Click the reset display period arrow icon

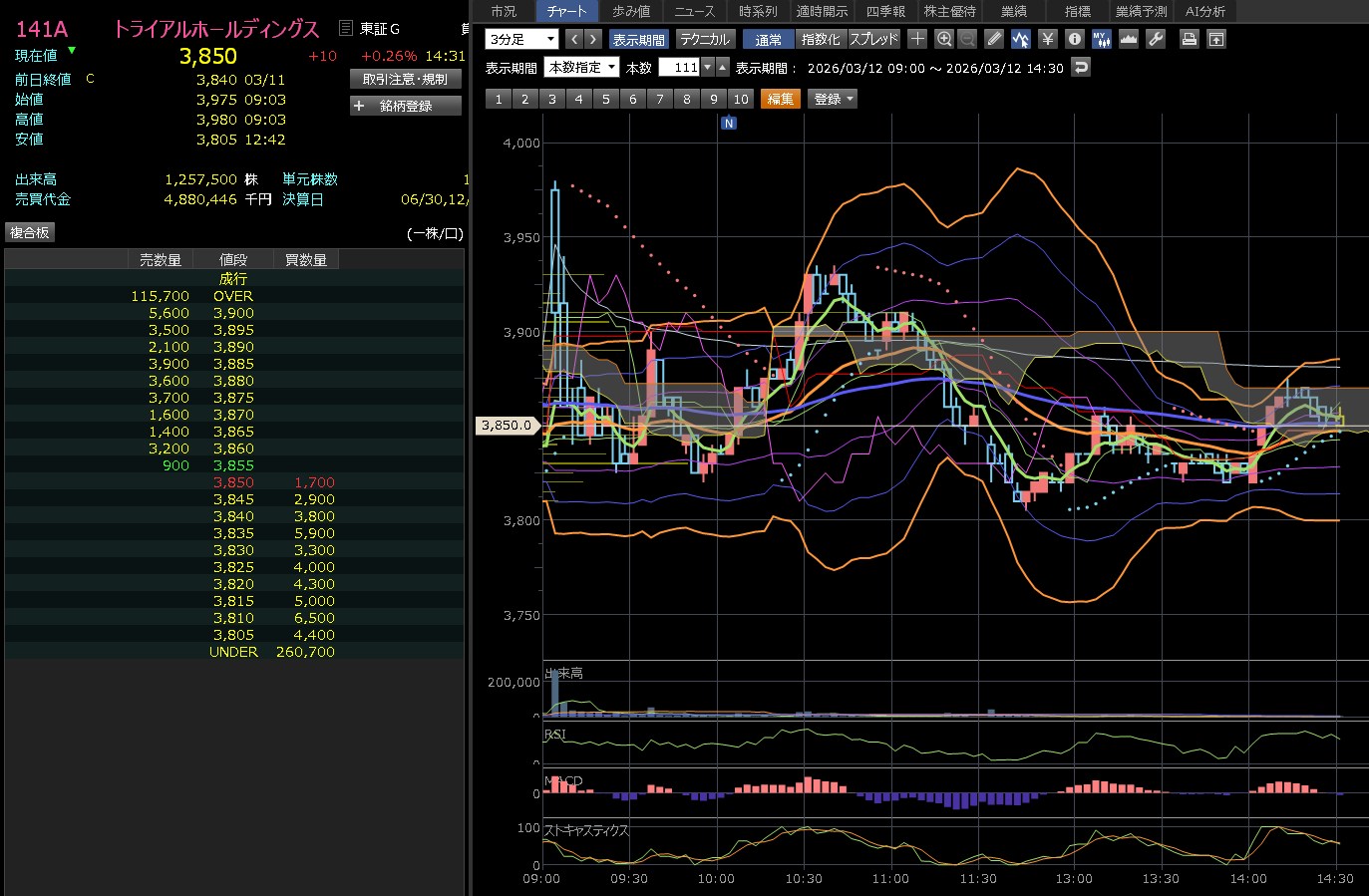pos(1082,67)
